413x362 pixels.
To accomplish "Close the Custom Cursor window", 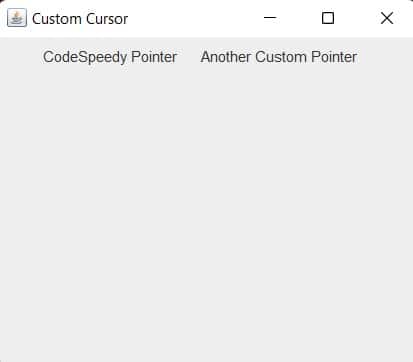I will (387, 18).
